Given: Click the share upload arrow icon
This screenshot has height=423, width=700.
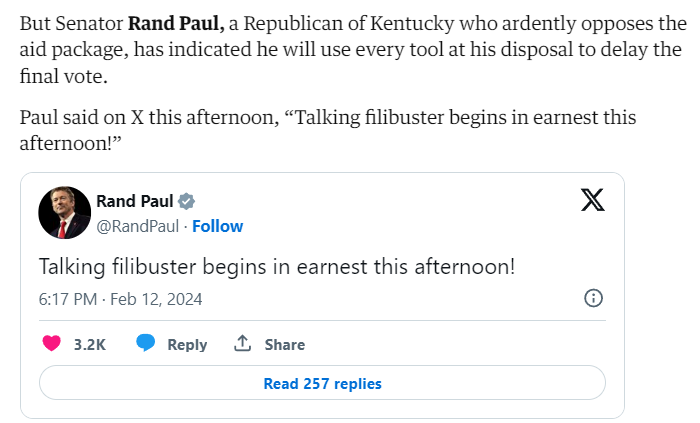Looking at the screenshot, I should coord(241,343).
